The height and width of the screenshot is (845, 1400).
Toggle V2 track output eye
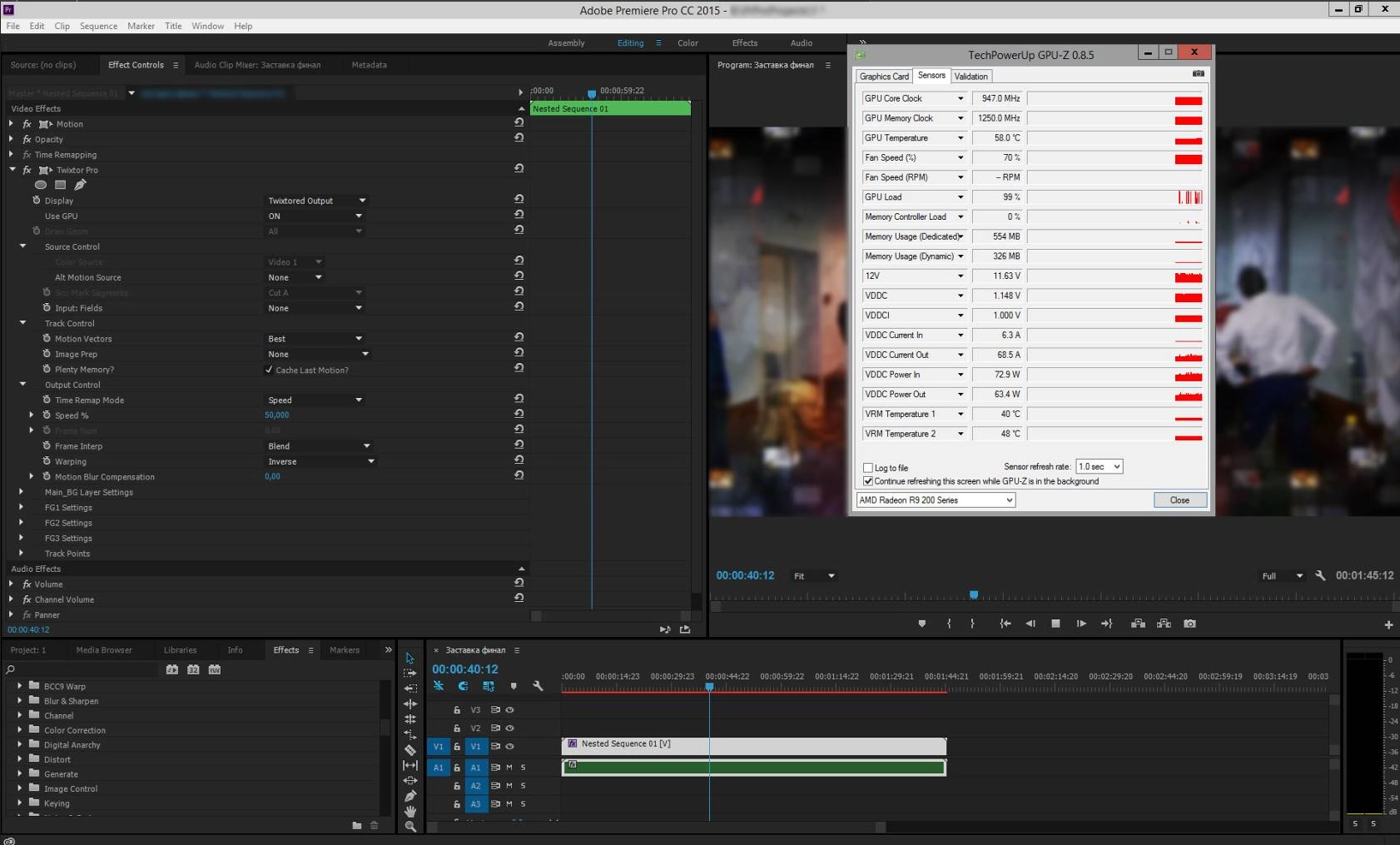(509, 728)
